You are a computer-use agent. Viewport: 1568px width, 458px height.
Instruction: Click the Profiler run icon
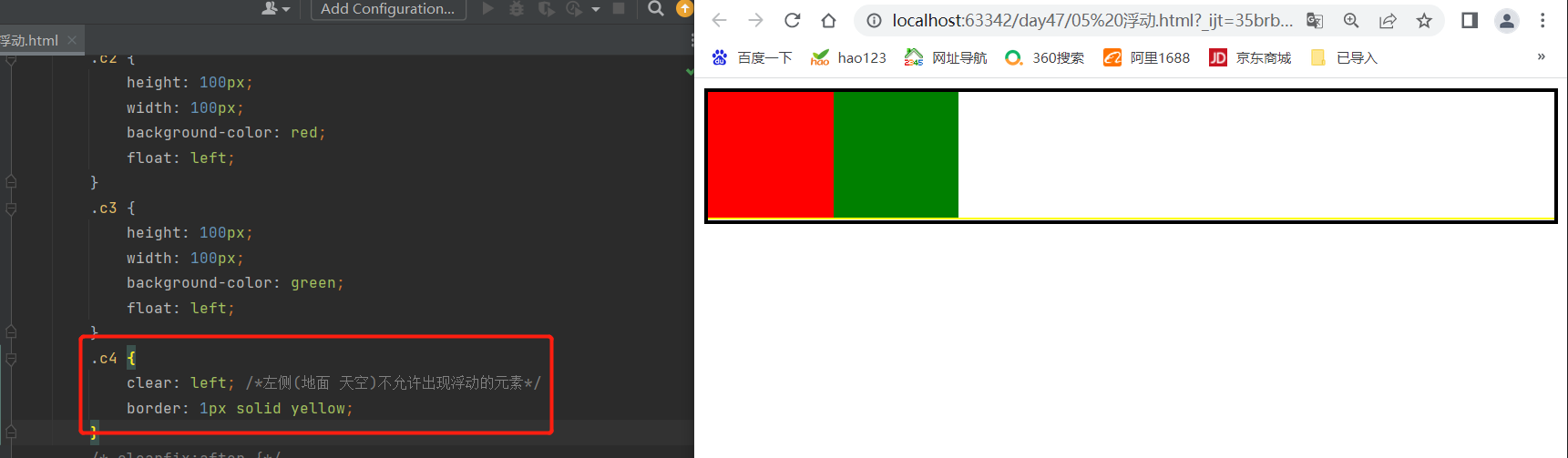tap(574, 9)
